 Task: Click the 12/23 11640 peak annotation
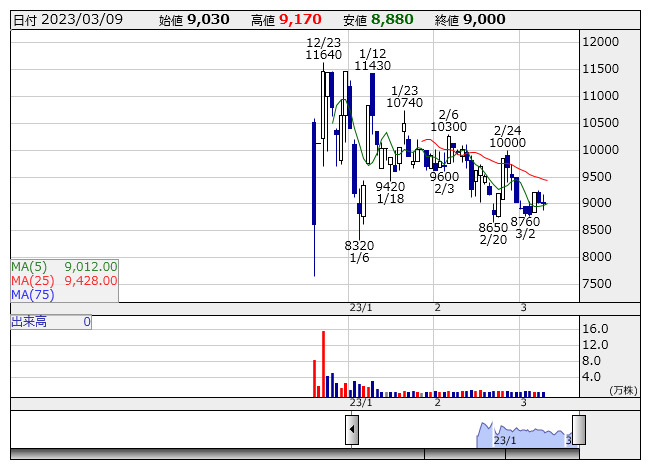click(324, 49)
